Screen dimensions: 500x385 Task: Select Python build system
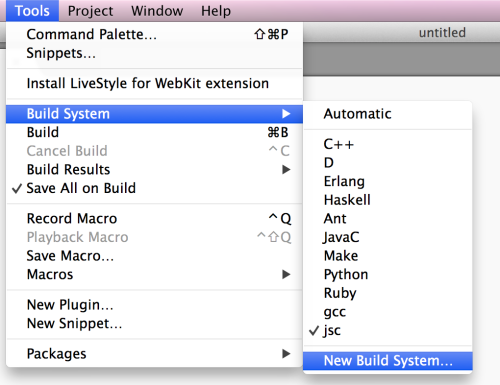388,275
